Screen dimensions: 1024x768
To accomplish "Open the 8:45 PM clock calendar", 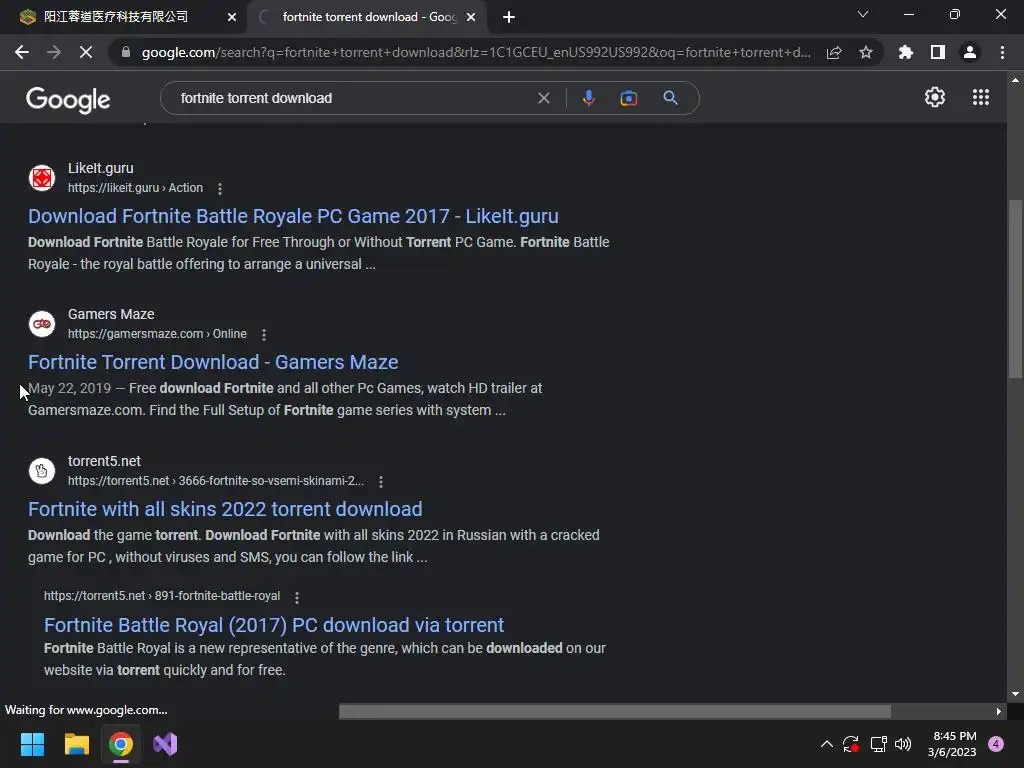I will coord(952,744).
